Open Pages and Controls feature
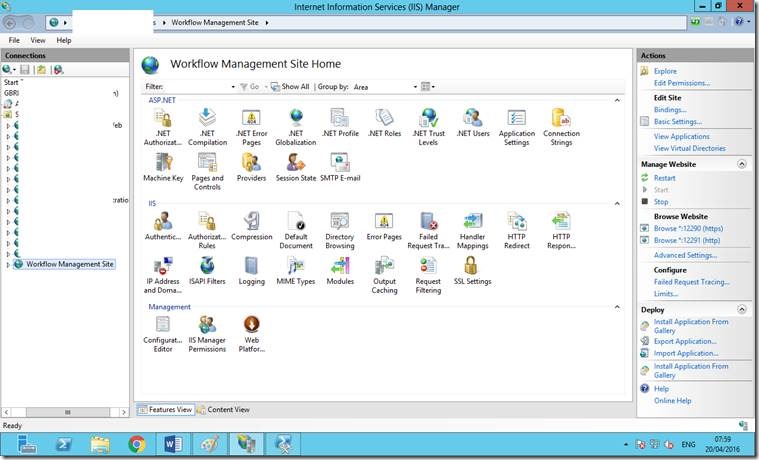 coord(207,171)
